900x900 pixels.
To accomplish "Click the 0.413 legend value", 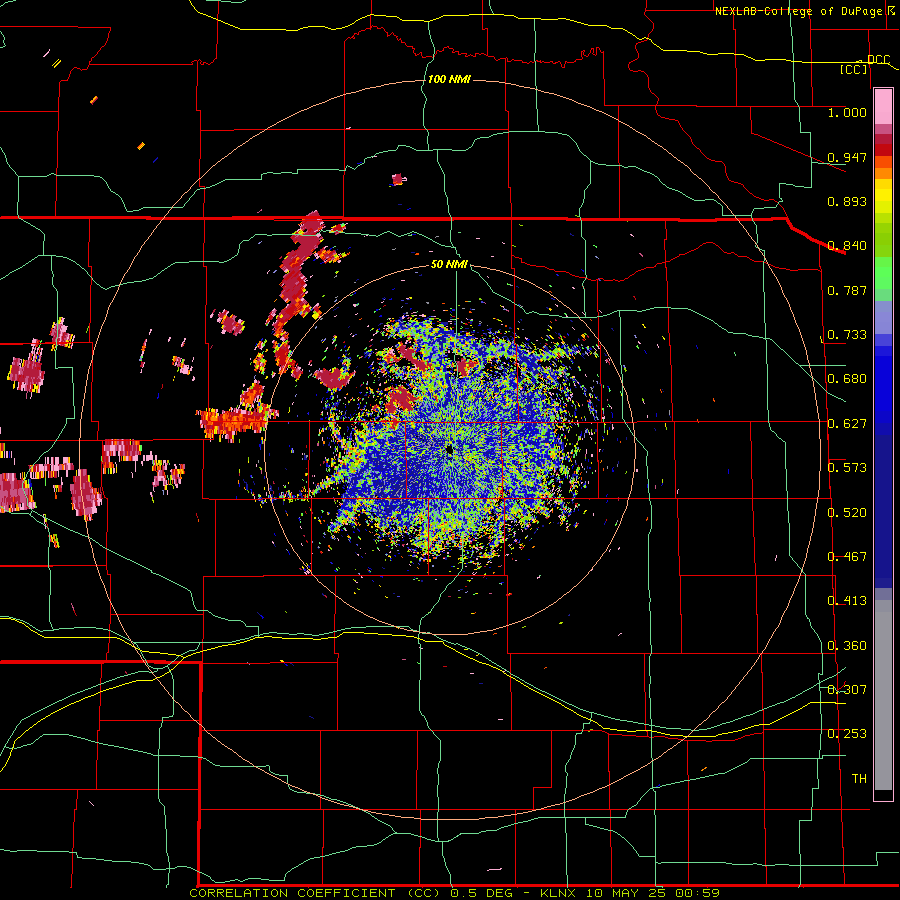I will coord(847,601).
